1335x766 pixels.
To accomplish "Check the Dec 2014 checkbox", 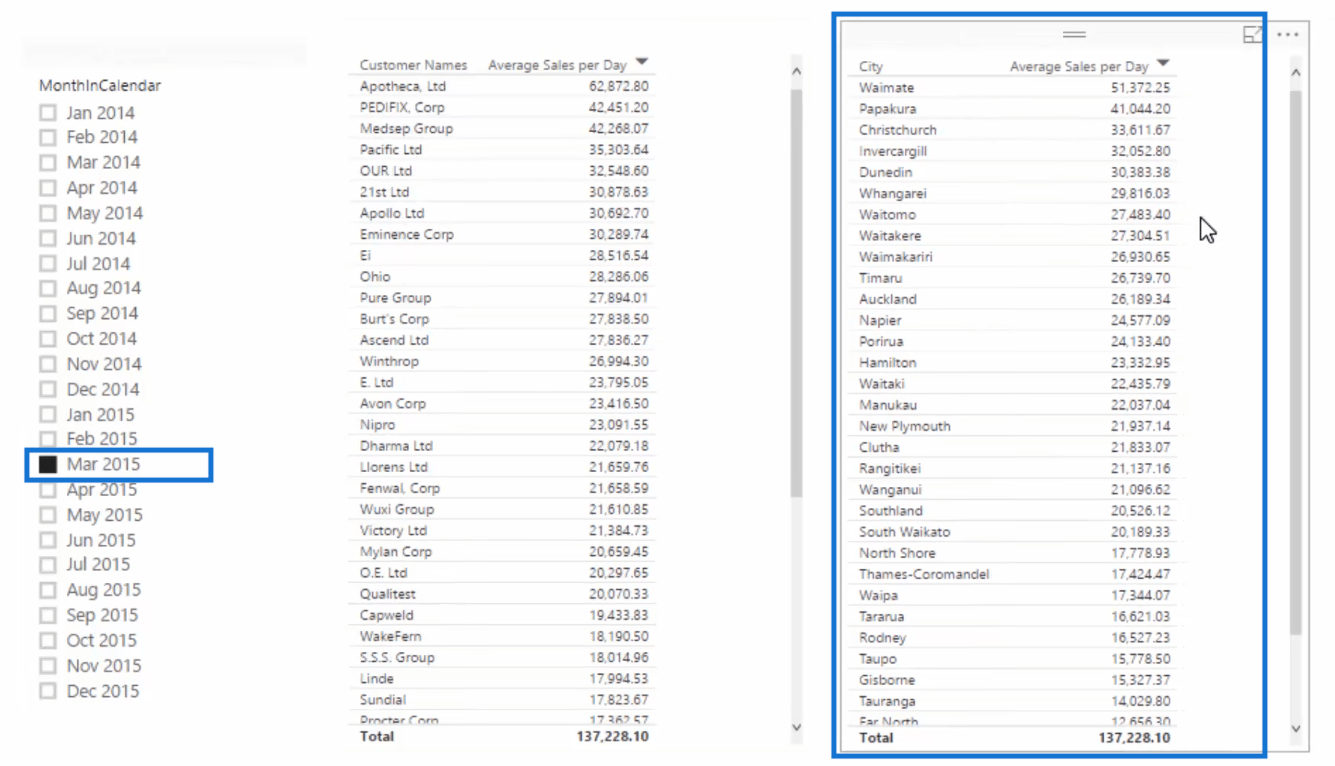I will coord(48,389).
